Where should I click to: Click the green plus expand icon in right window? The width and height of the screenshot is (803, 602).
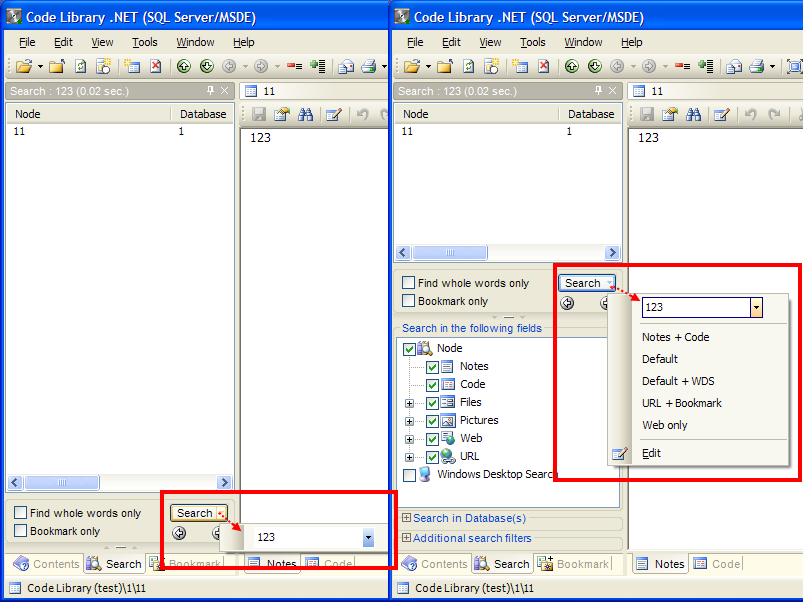(706, 66)
